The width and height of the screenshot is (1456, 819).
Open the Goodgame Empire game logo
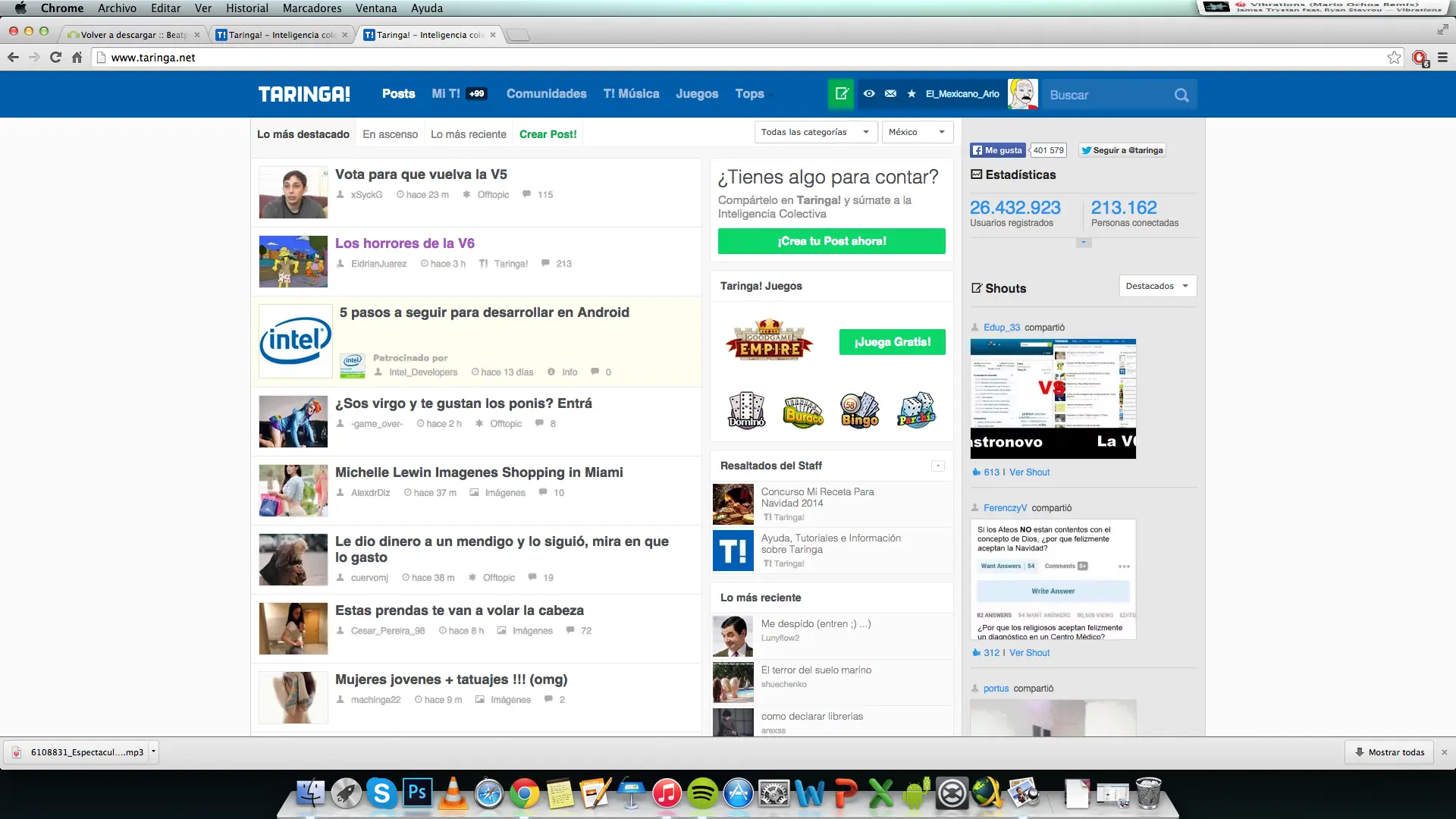[769, 340]
